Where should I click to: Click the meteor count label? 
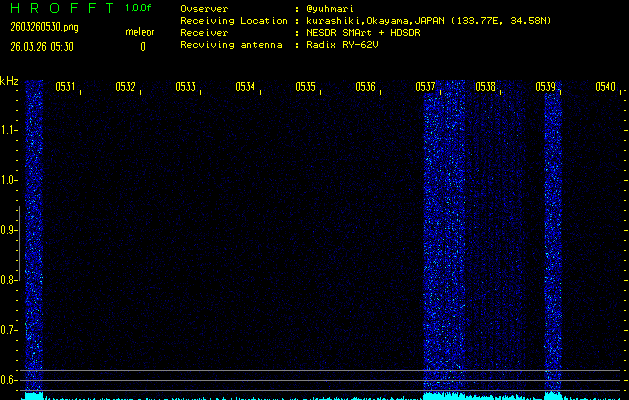(x=139, y=33)
